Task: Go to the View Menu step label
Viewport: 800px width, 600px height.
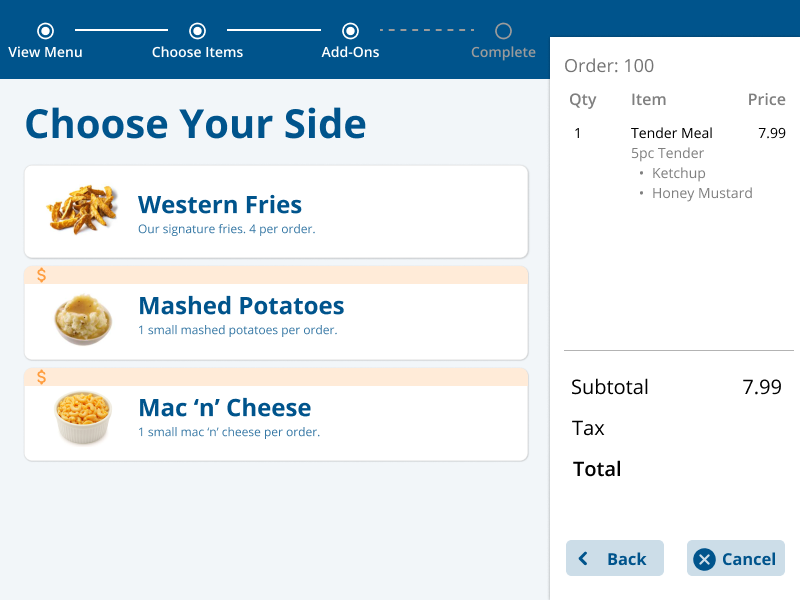Action: point(45,52)
